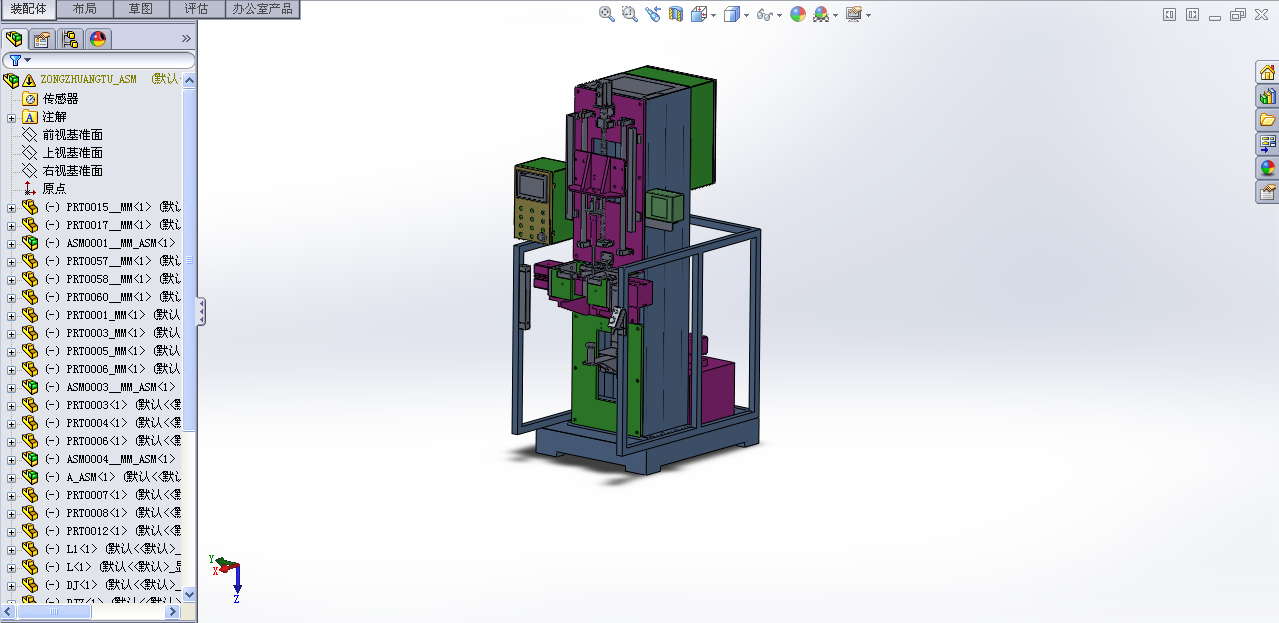This screenshot has width=1279, height=623.
Task: Expand the 注解 annotations node
Action: [11, 117]
